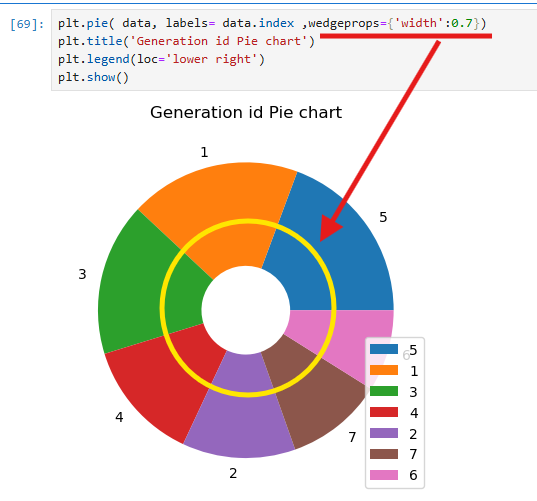Viewport: 537px width, 501px height.
Task: Click the 0.7 value in the code
Action: [x=462, y=23]
